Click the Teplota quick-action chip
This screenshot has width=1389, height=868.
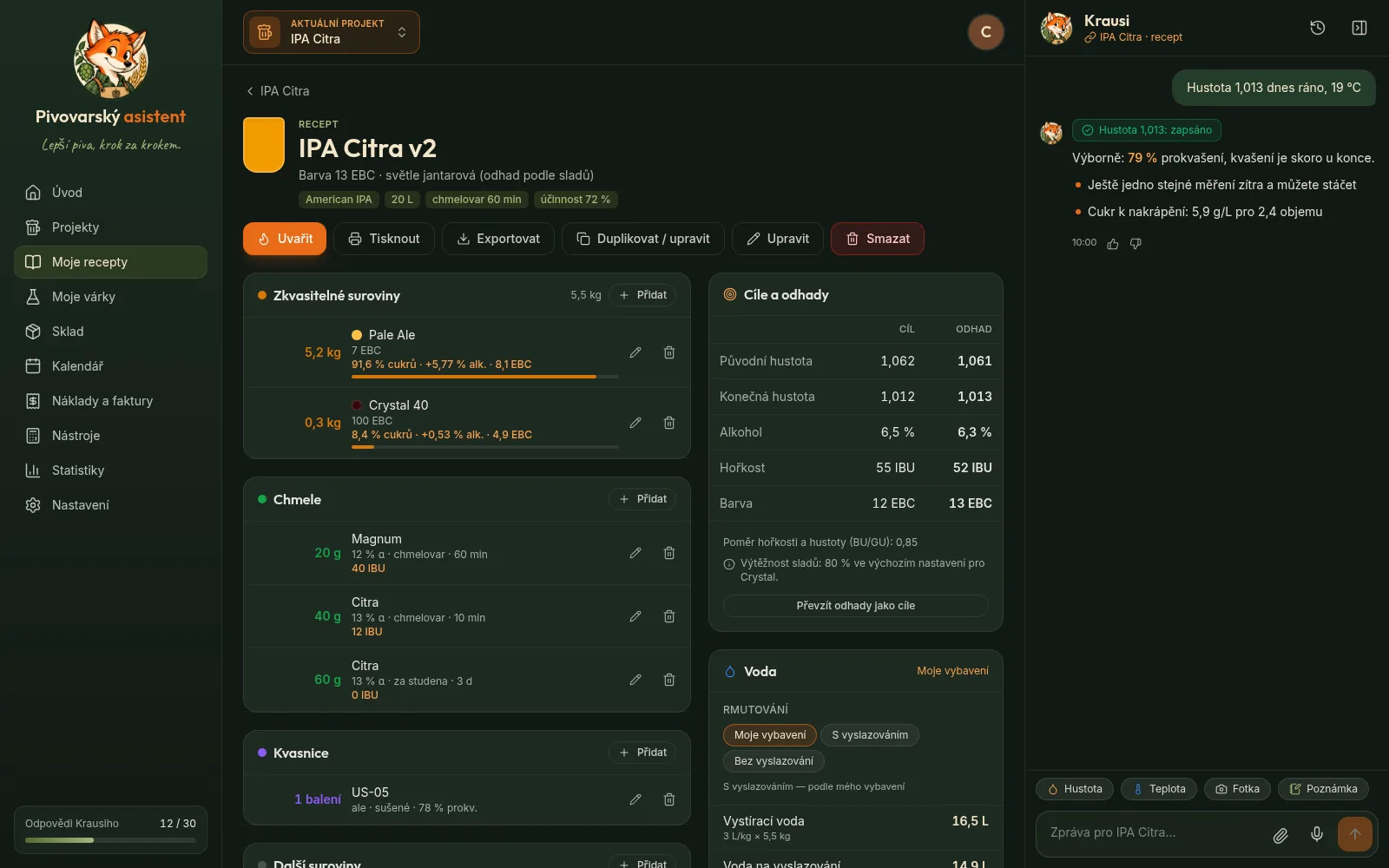(x=1159, y=789)
